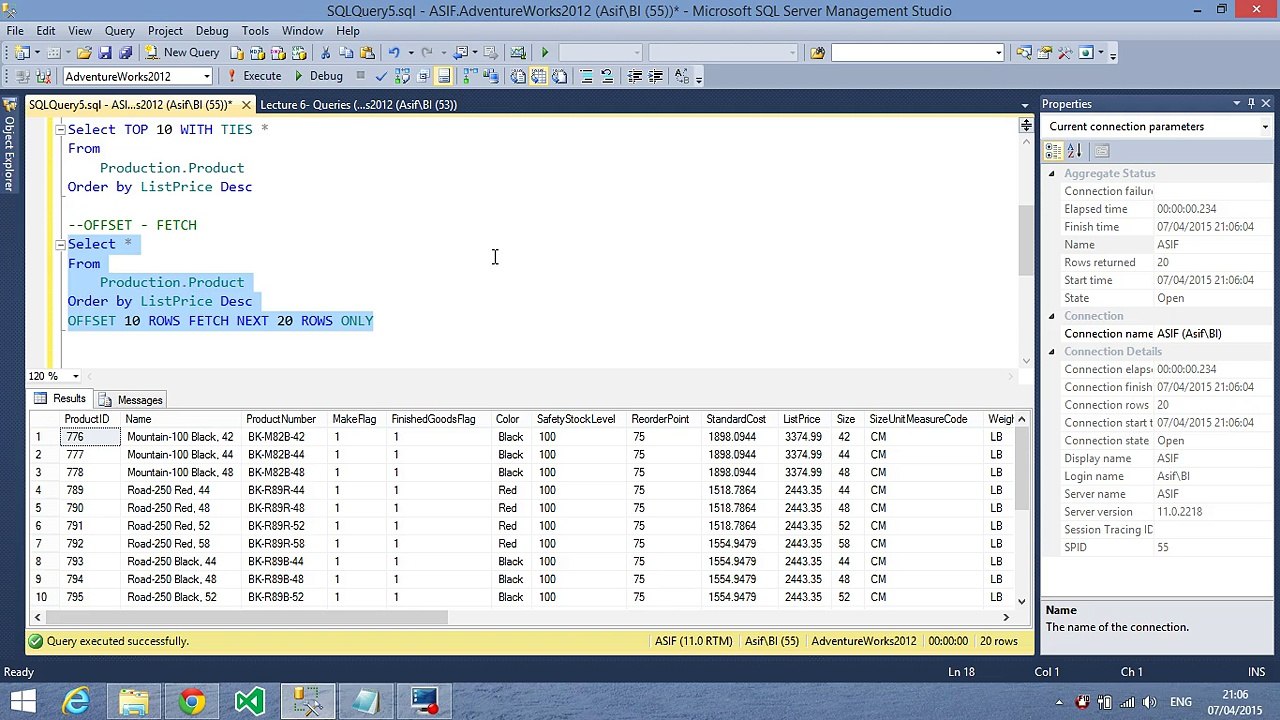Click the editor split-window handle icon
The width and height of the screenshot is (1280, 720).
pyautogui.click(x=1026, y=125)
